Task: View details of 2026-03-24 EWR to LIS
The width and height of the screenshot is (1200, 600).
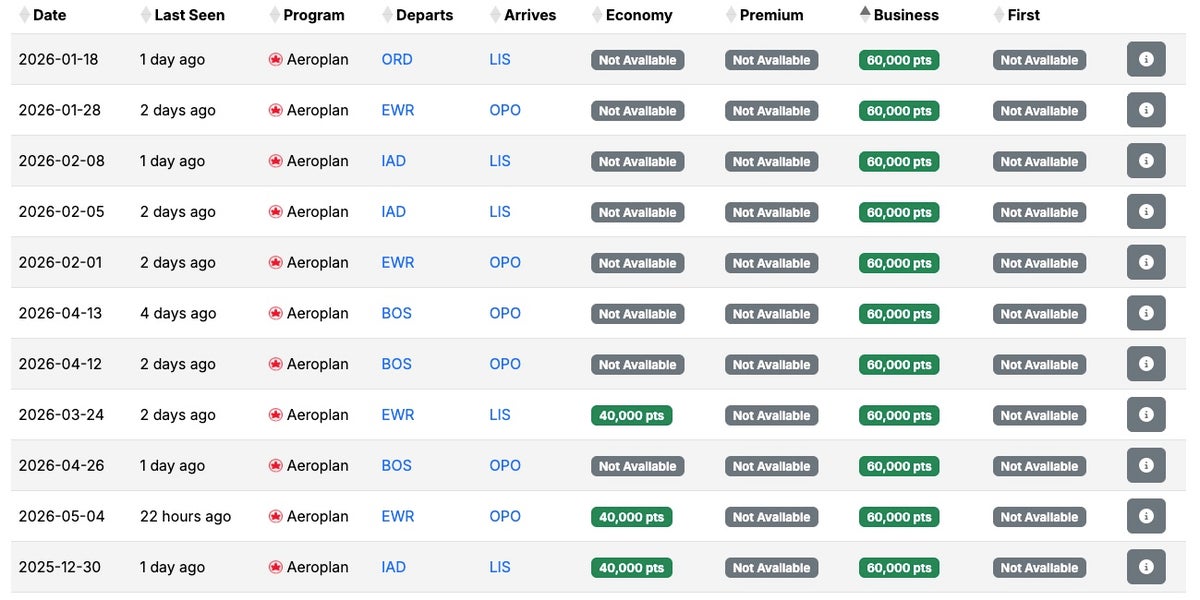Action: click(x=1146, y=415)
